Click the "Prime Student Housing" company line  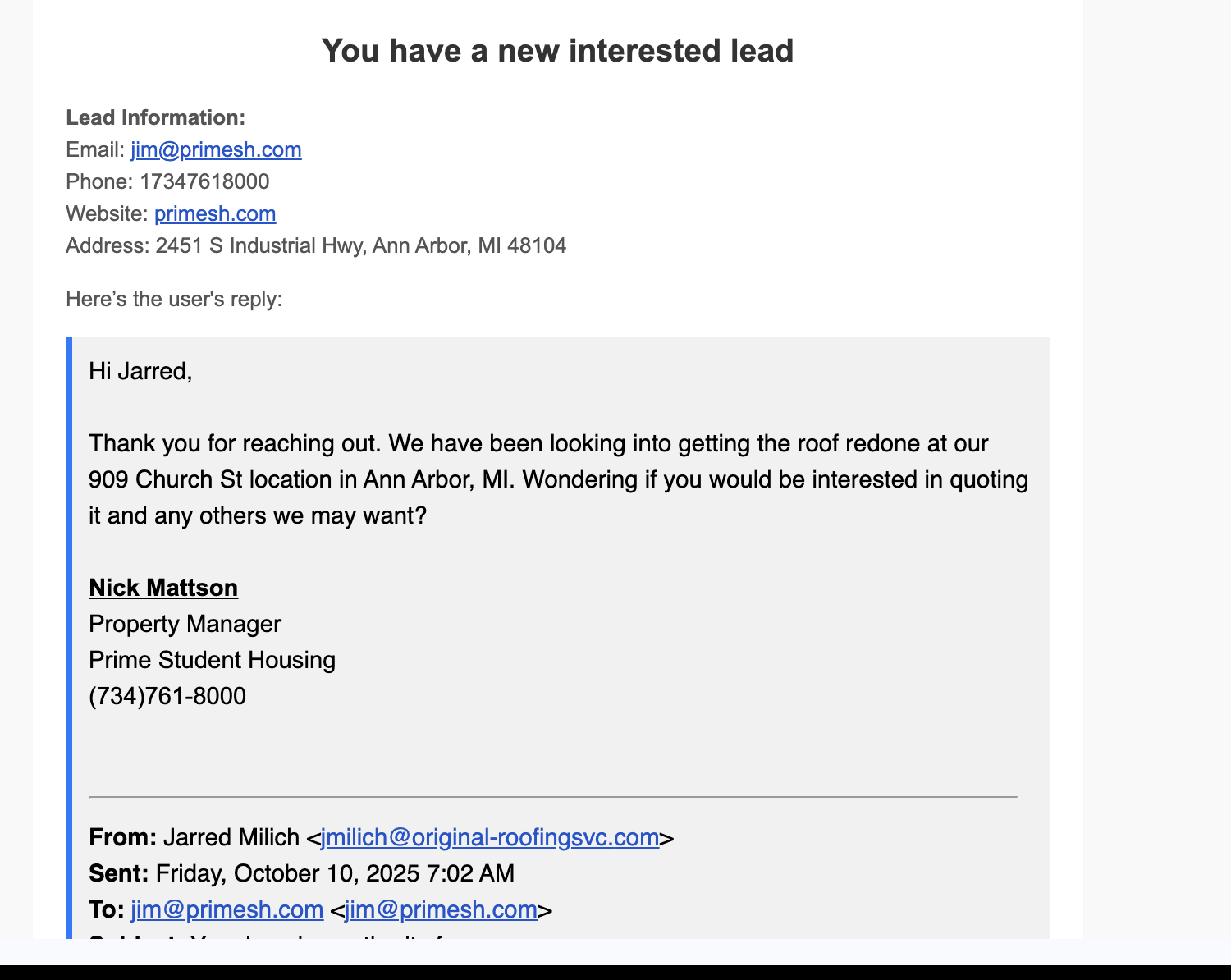click(x=212, y=660)
